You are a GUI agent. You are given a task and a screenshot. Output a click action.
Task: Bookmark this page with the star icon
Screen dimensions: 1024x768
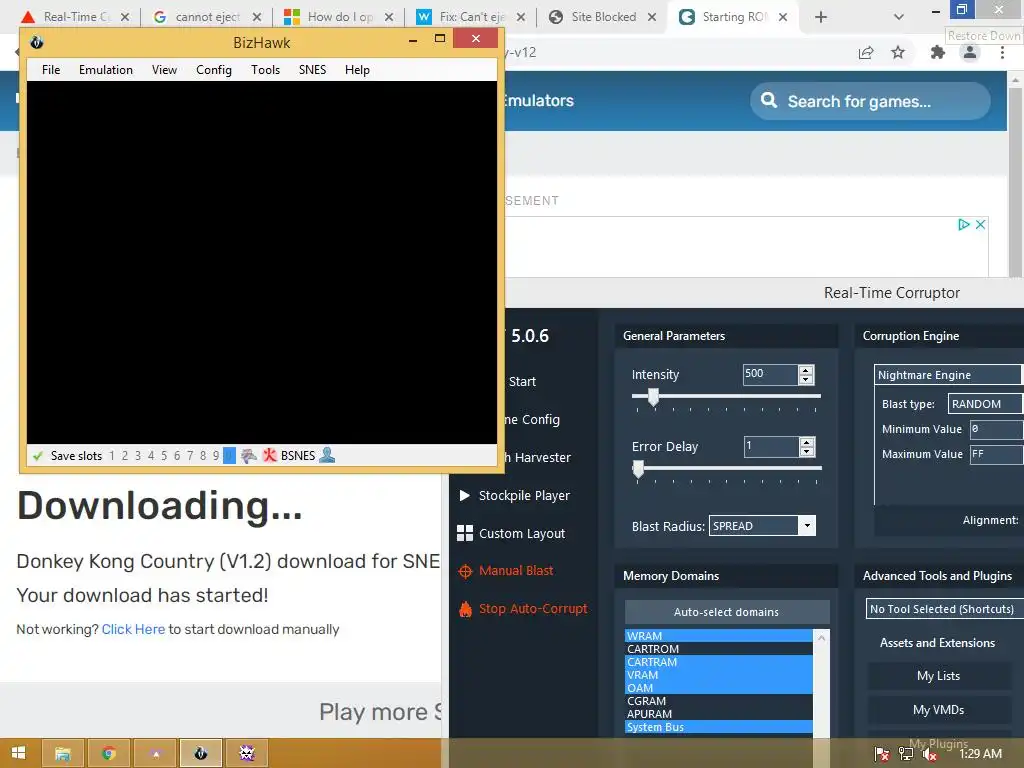(898, 52)
